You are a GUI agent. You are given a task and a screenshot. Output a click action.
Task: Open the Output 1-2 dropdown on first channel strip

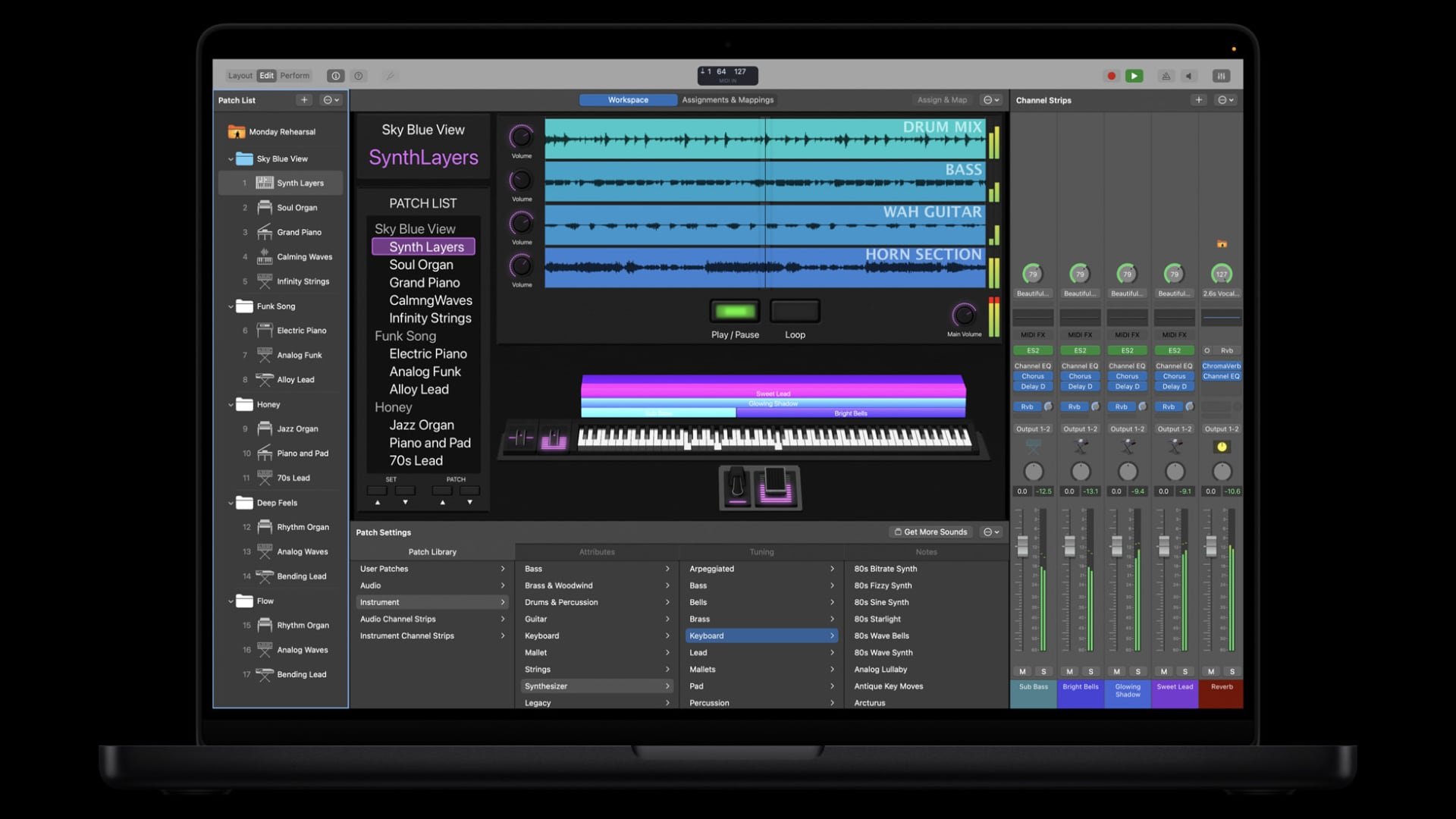1033,428
